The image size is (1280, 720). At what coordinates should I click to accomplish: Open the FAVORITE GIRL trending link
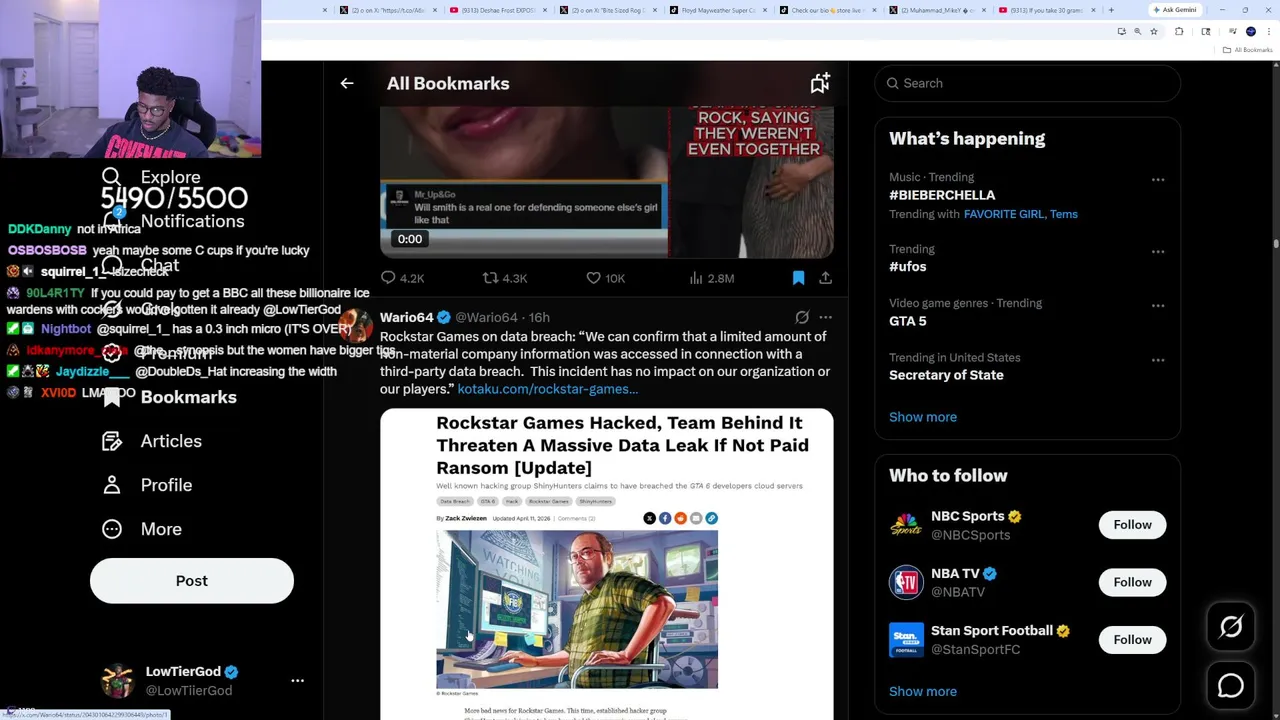click(x=1003, y=214)
